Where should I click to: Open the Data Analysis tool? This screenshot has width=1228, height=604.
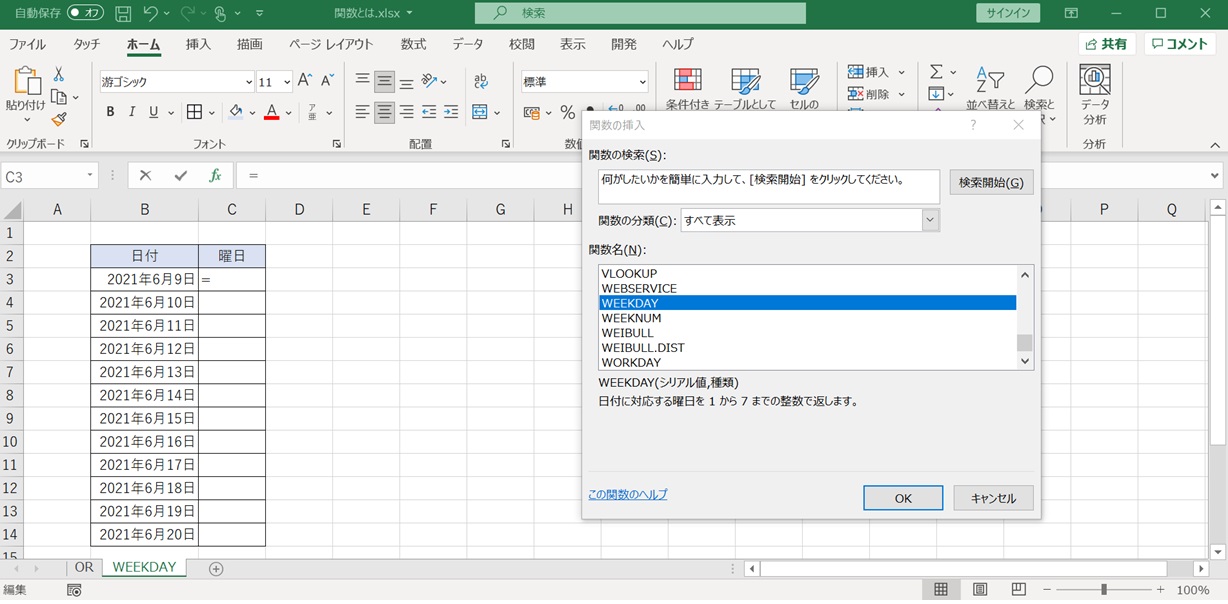point(1094,95)
